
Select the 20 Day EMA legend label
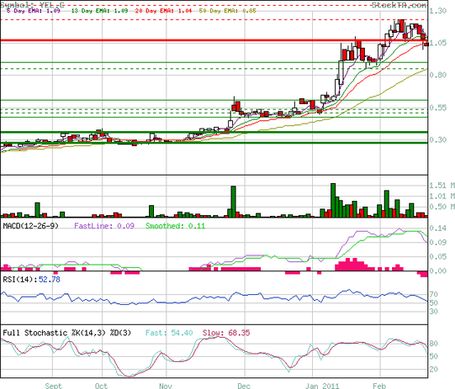click(x=164, y=11)
